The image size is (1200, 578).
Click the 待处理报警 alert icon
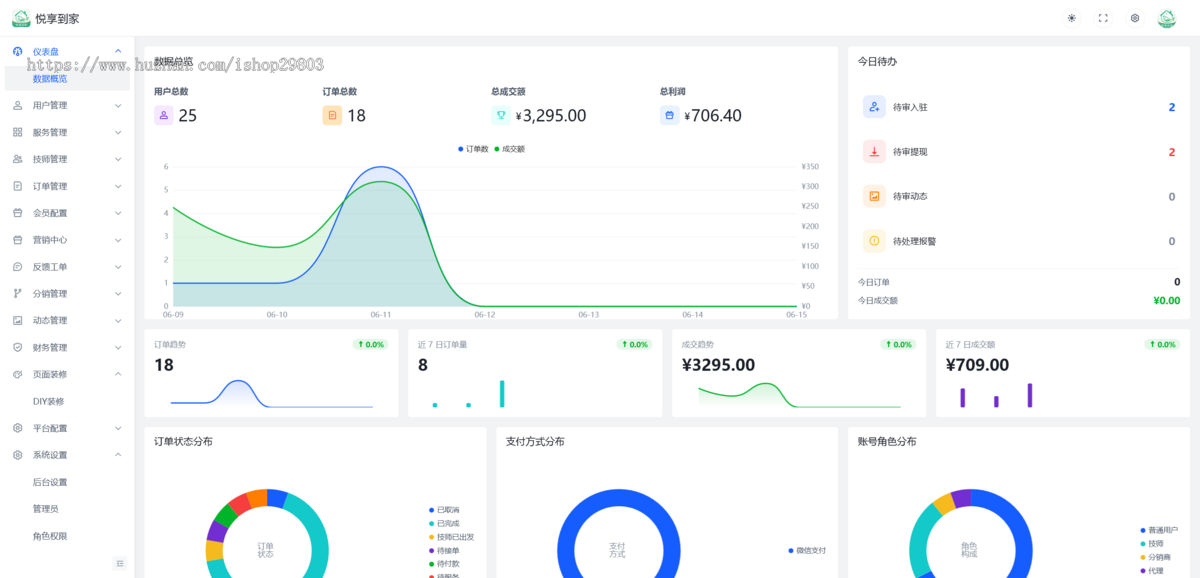pos(874,241)
